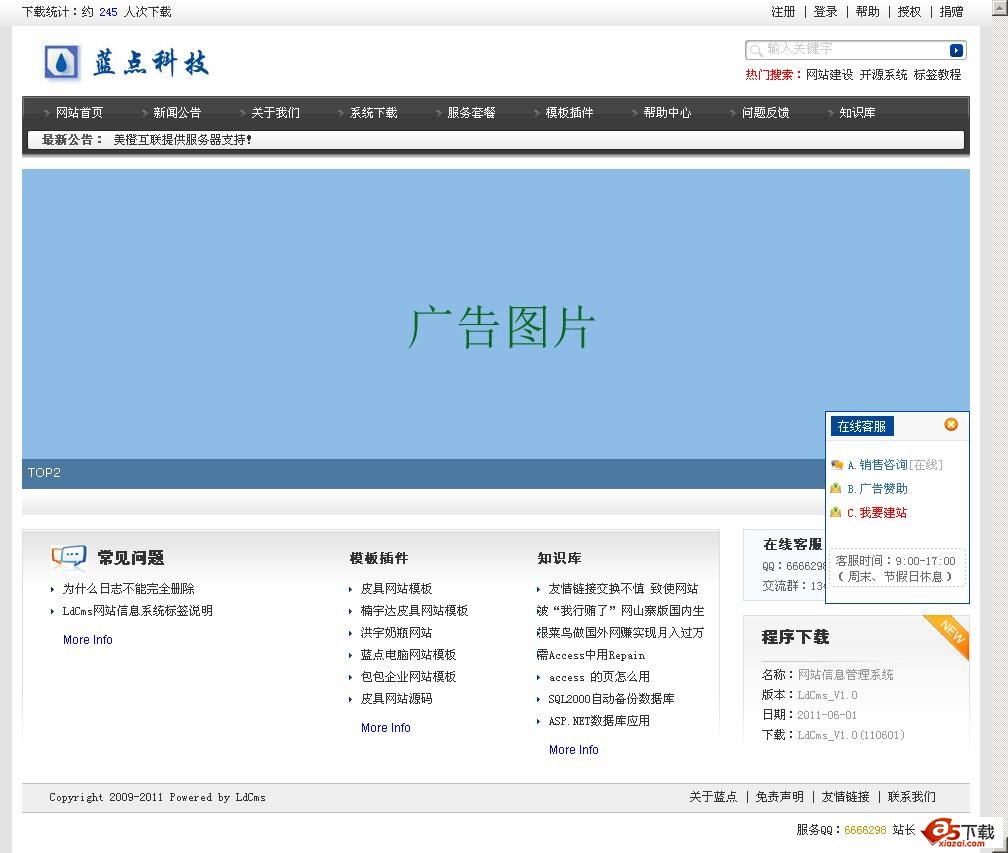Open the 网站首页 navigation item
Screen dimensions: 1008x853
[79, 113]
